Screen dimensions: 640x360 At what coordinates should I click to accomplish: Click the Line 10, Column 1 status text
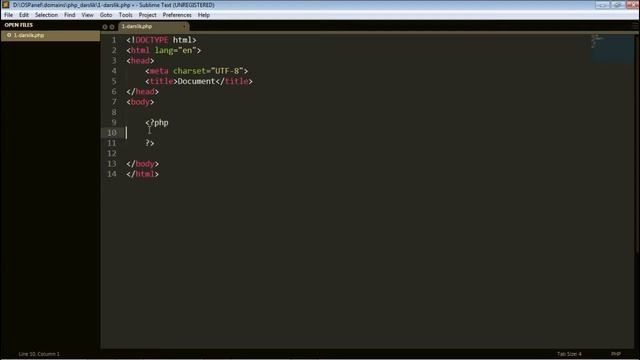tap(39, 354)
